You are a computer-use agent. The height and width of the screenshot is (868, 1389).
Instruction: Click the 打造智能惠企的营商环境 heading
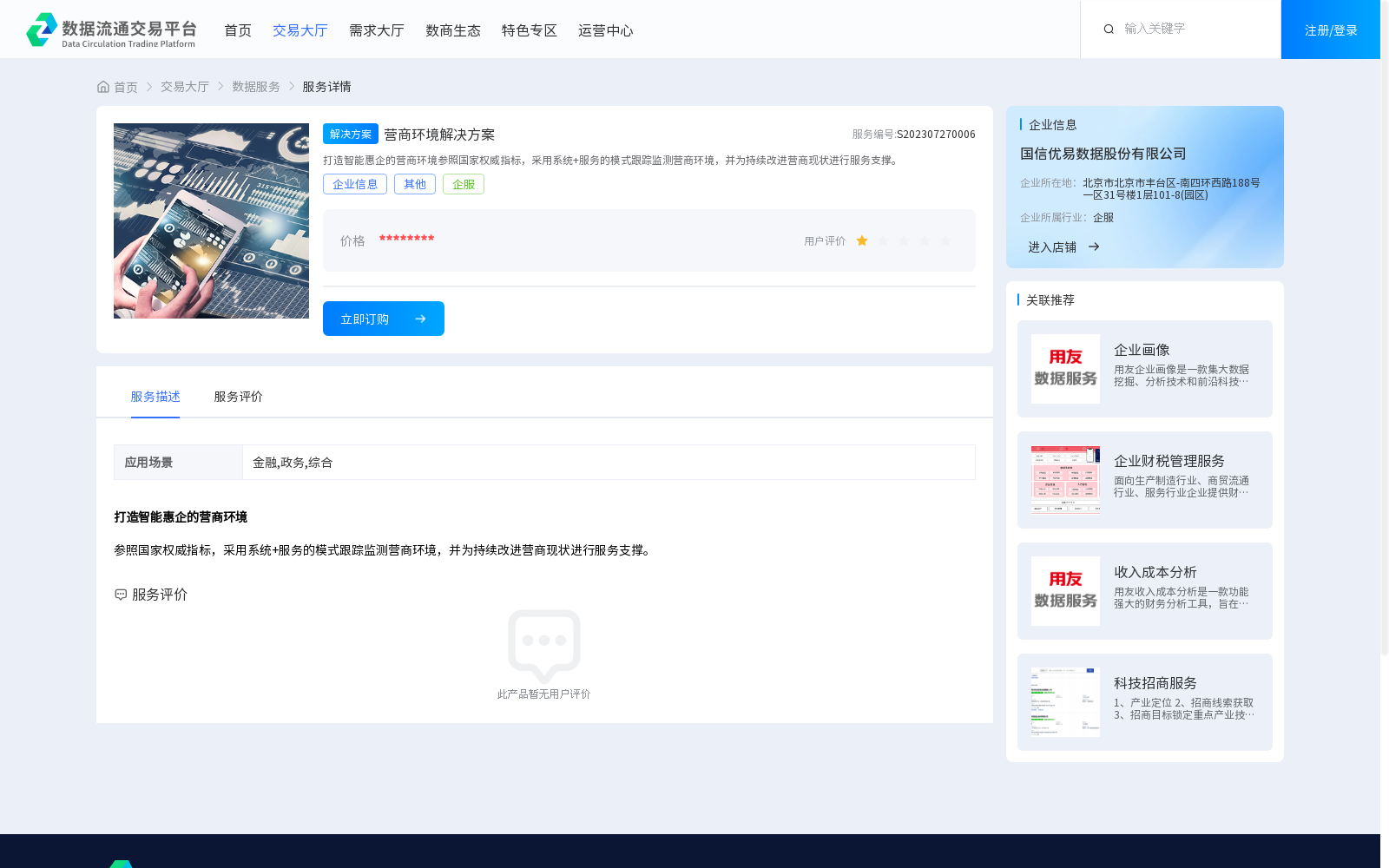(x=181, y=517)
